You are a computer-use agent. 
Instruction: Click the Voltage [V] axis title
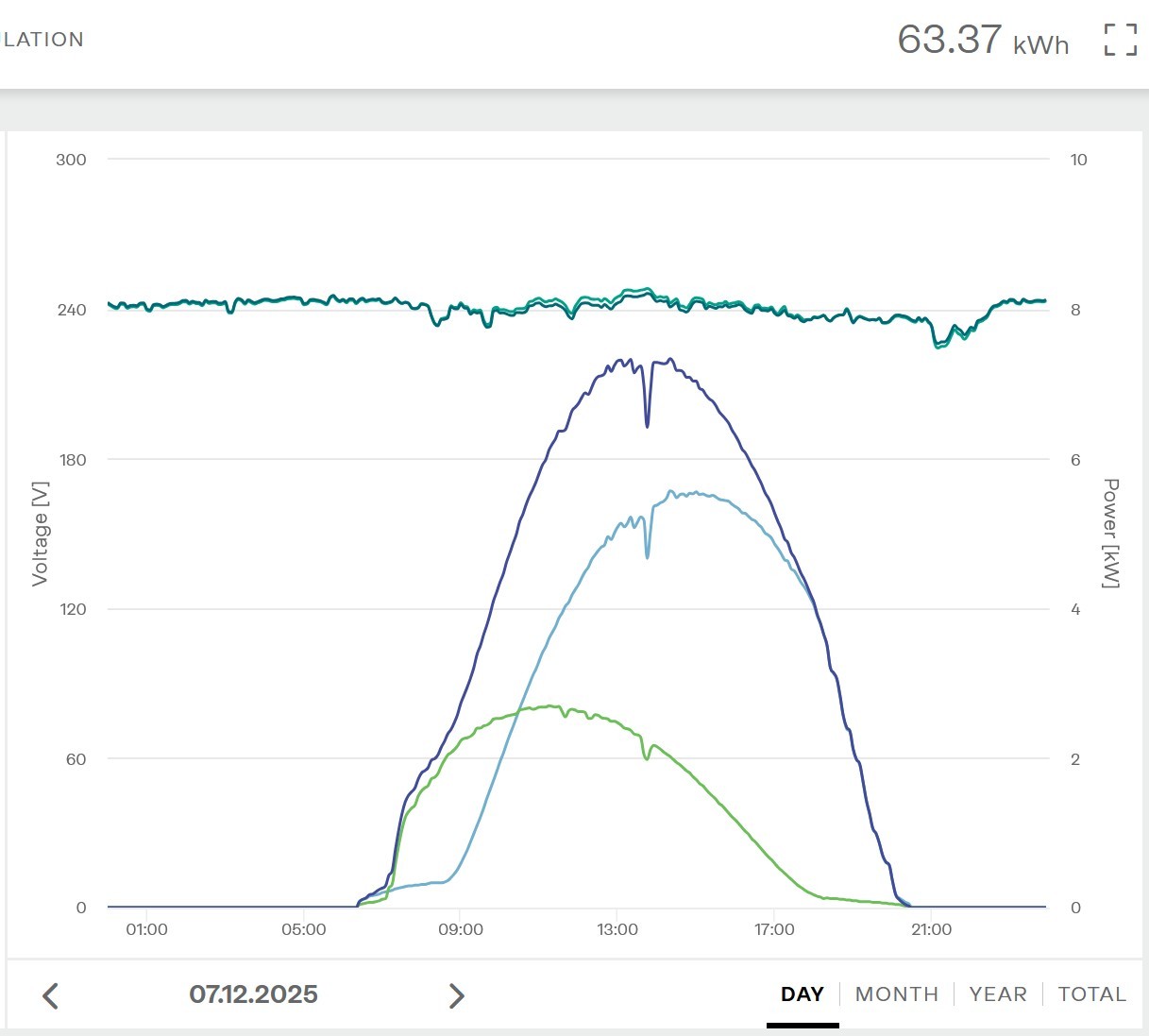coord(40,534)
